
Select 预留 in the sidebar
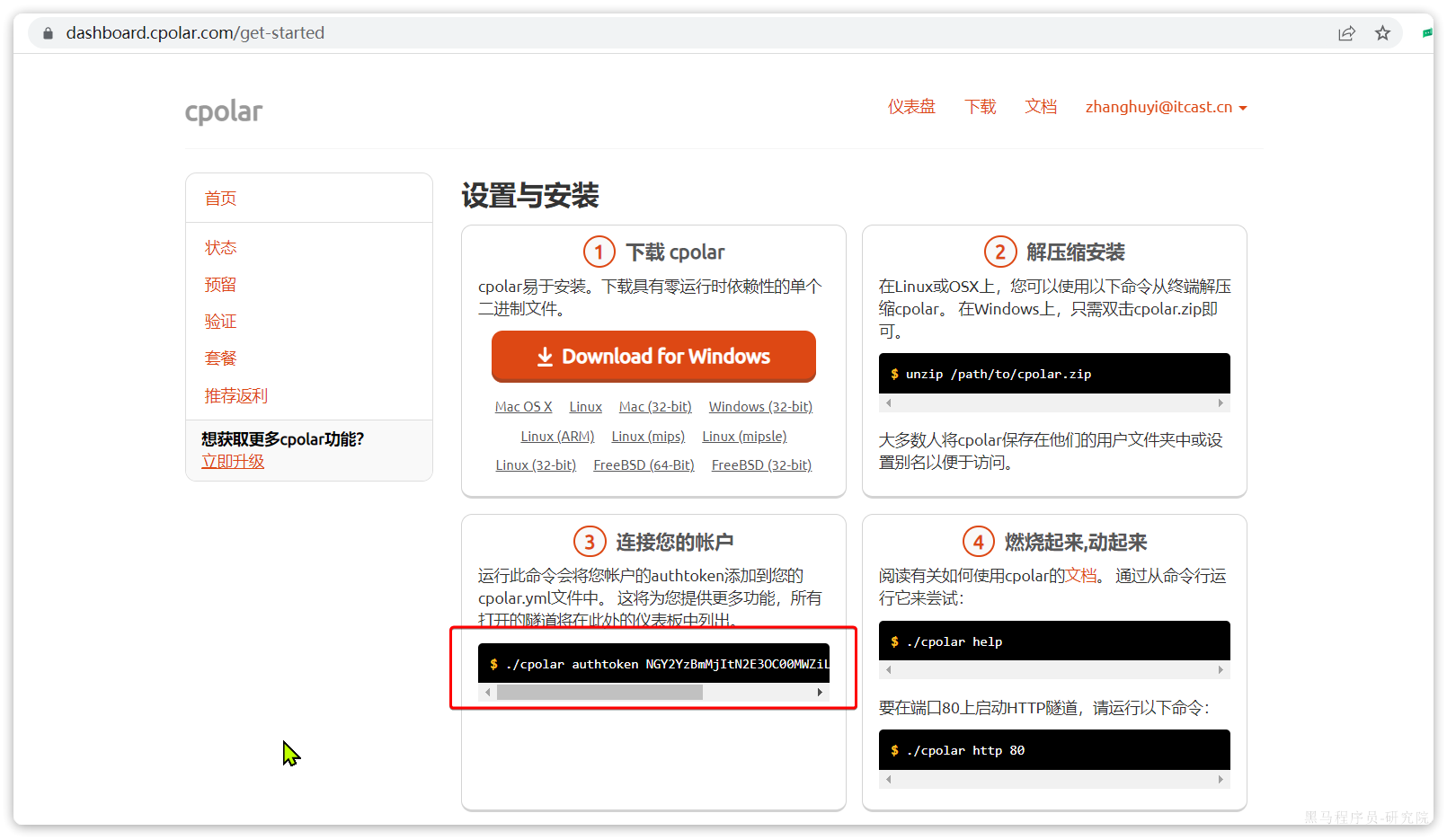[220, 285]
